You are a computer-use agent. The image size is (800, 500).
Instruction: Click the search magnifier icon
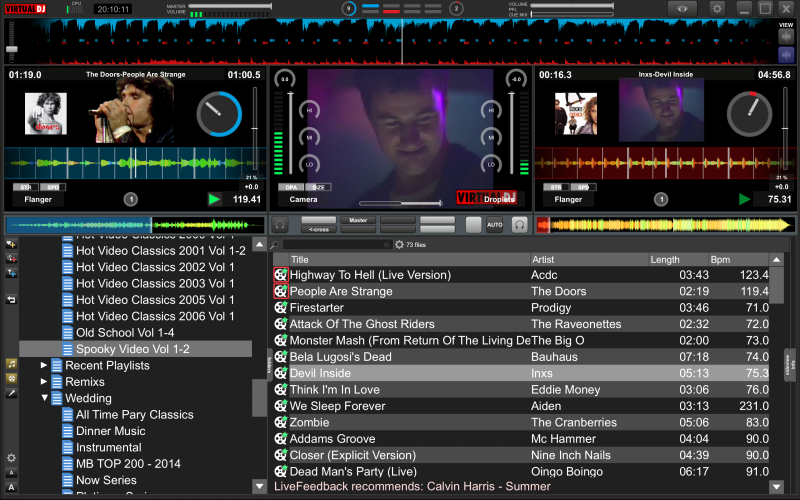point(274,245)
